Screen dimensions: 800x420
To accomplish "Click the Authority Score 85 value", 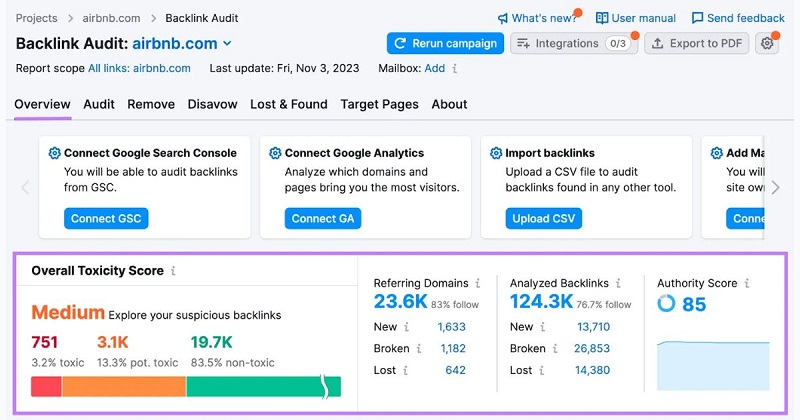I will 694,304.
